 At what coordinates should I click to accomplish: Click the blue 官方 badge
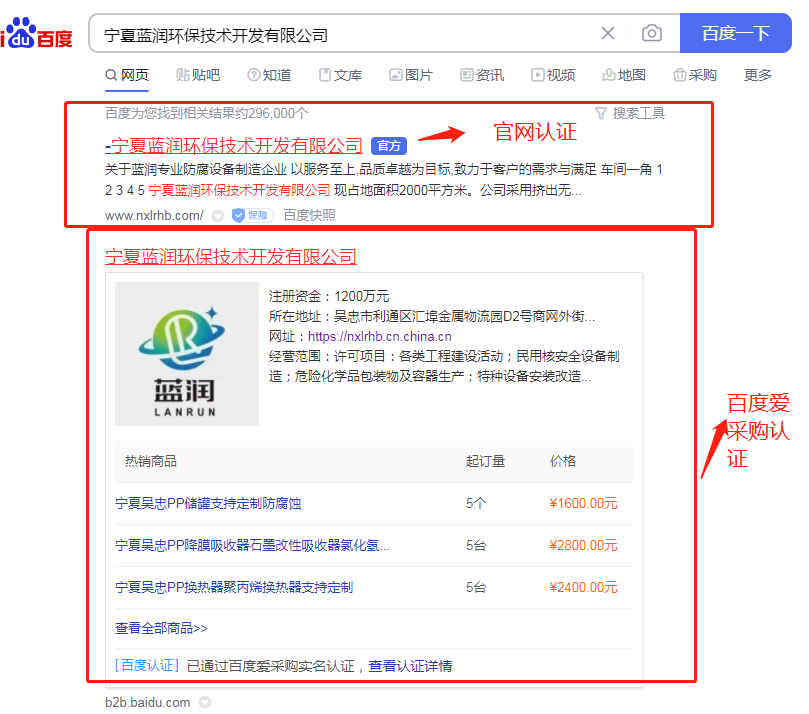[389, 146]
